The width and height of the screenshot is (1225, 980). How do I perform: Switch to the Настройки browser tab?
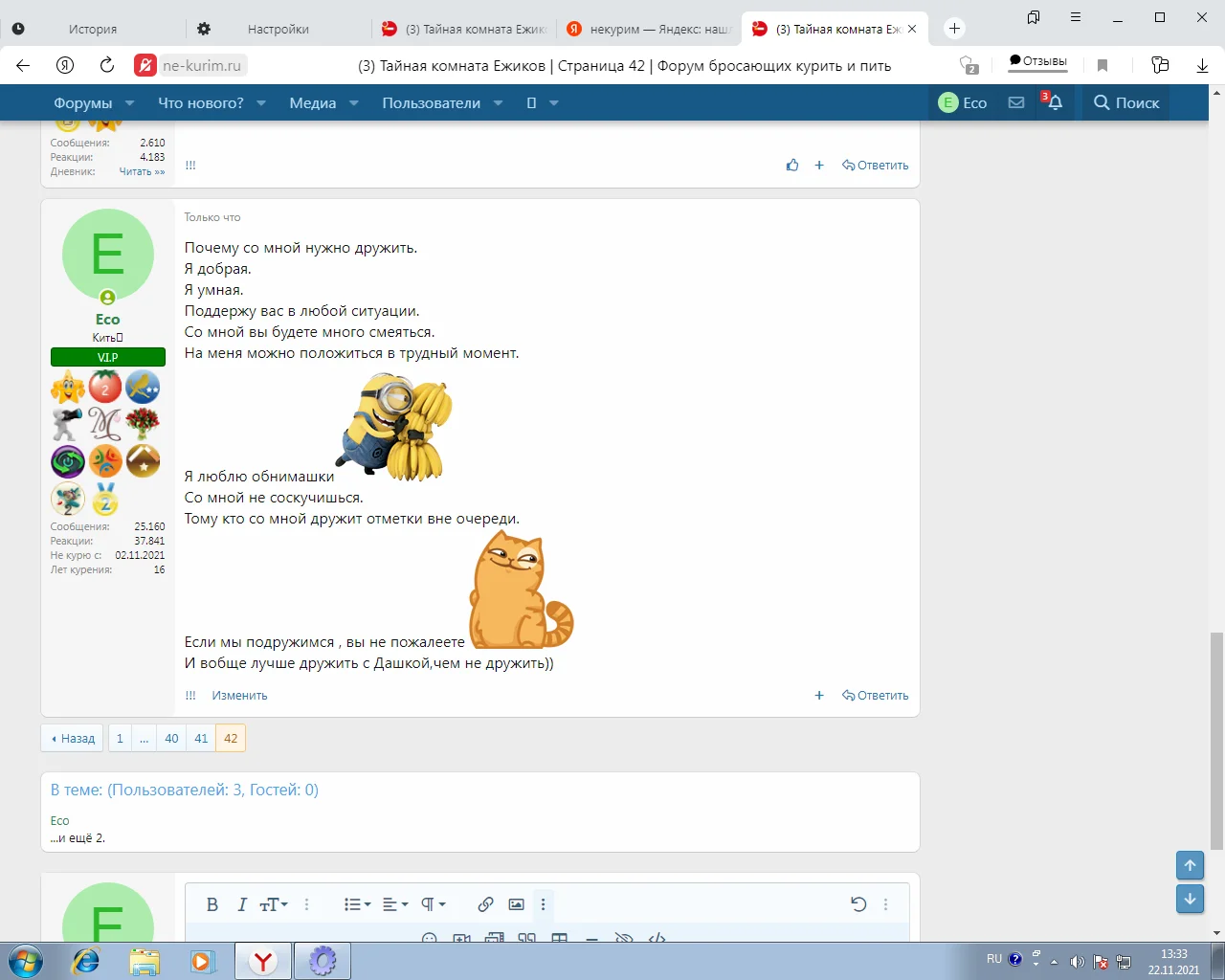point(278,29)
